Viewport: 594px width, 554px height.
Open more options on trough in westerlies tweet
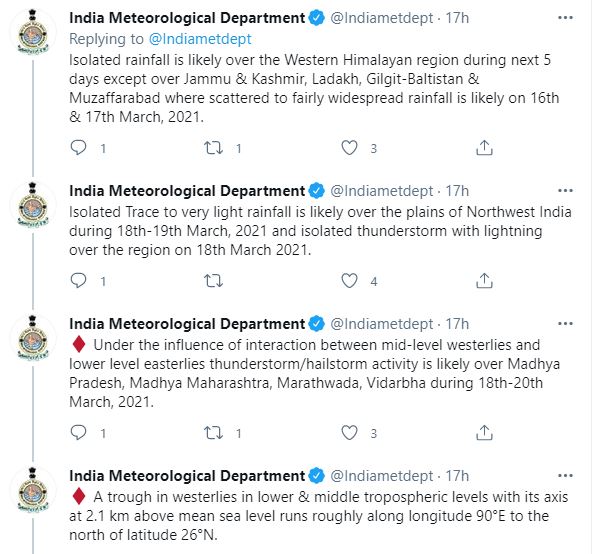(x=565, y=476)
